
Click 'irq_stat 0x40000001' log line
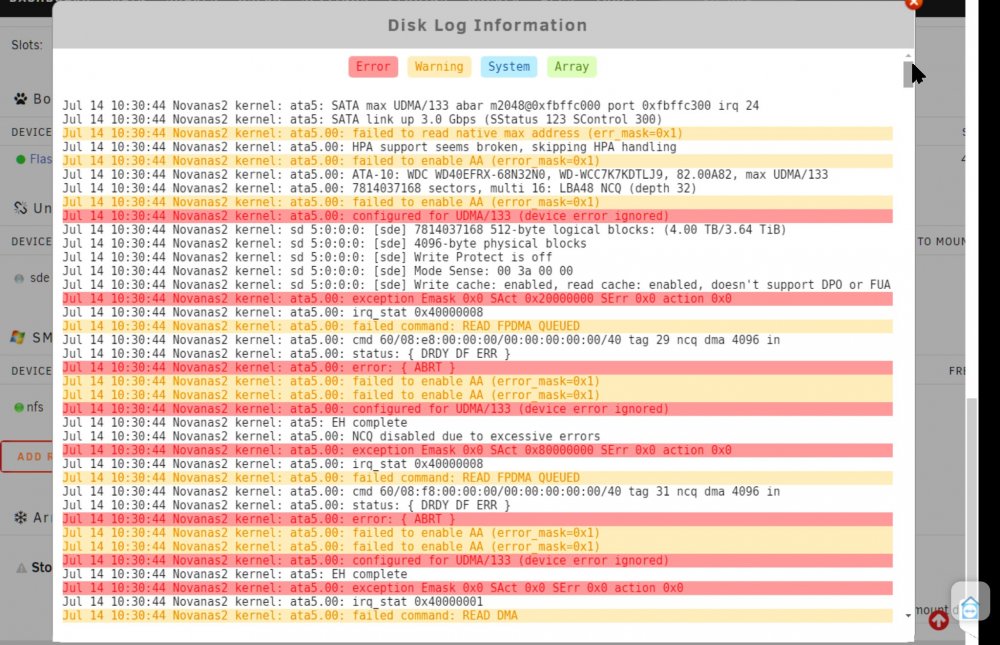(x=272, y=602)
